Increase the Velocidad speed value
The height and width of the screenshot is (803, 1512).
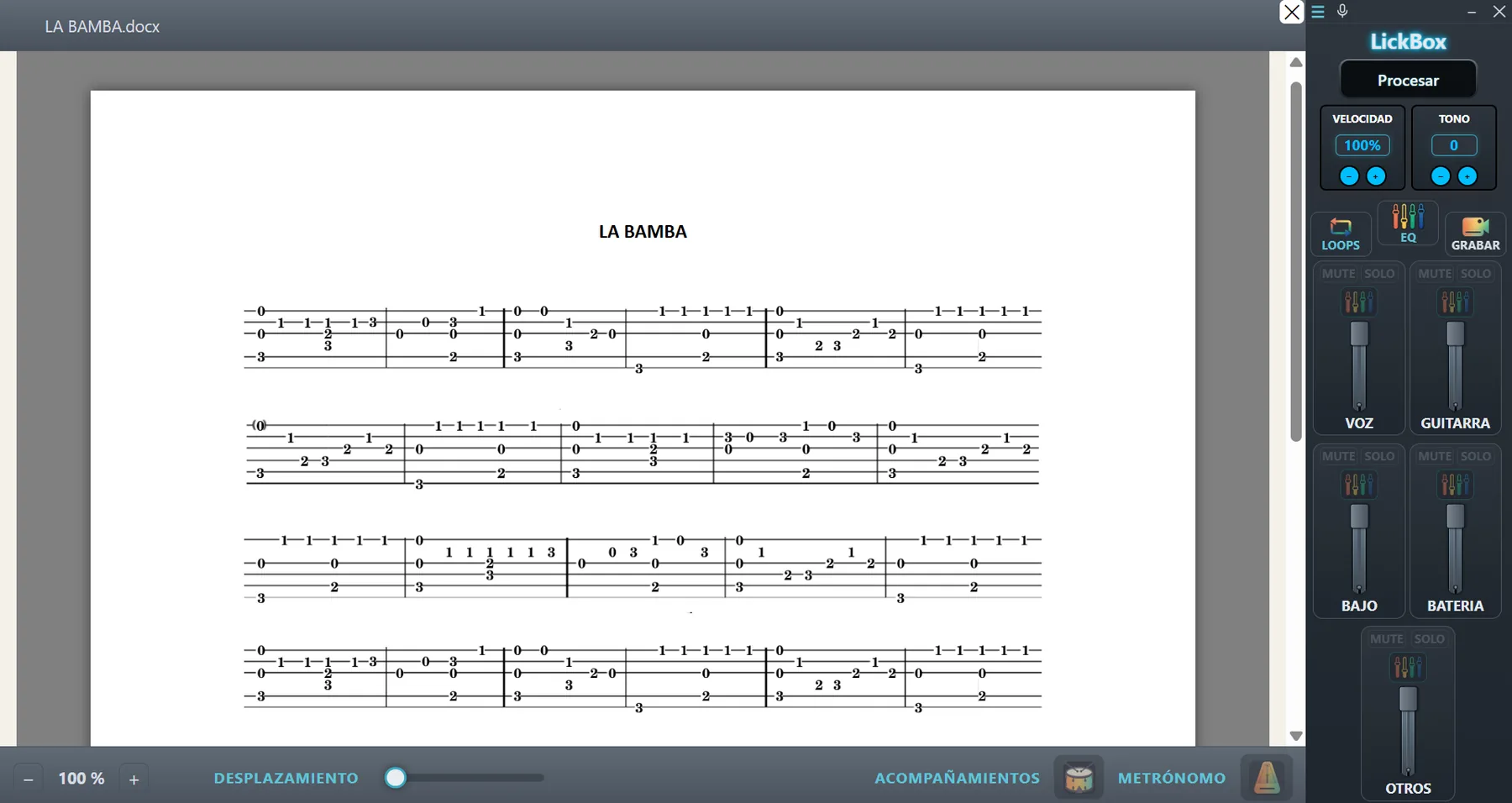tap(1376, 176)
